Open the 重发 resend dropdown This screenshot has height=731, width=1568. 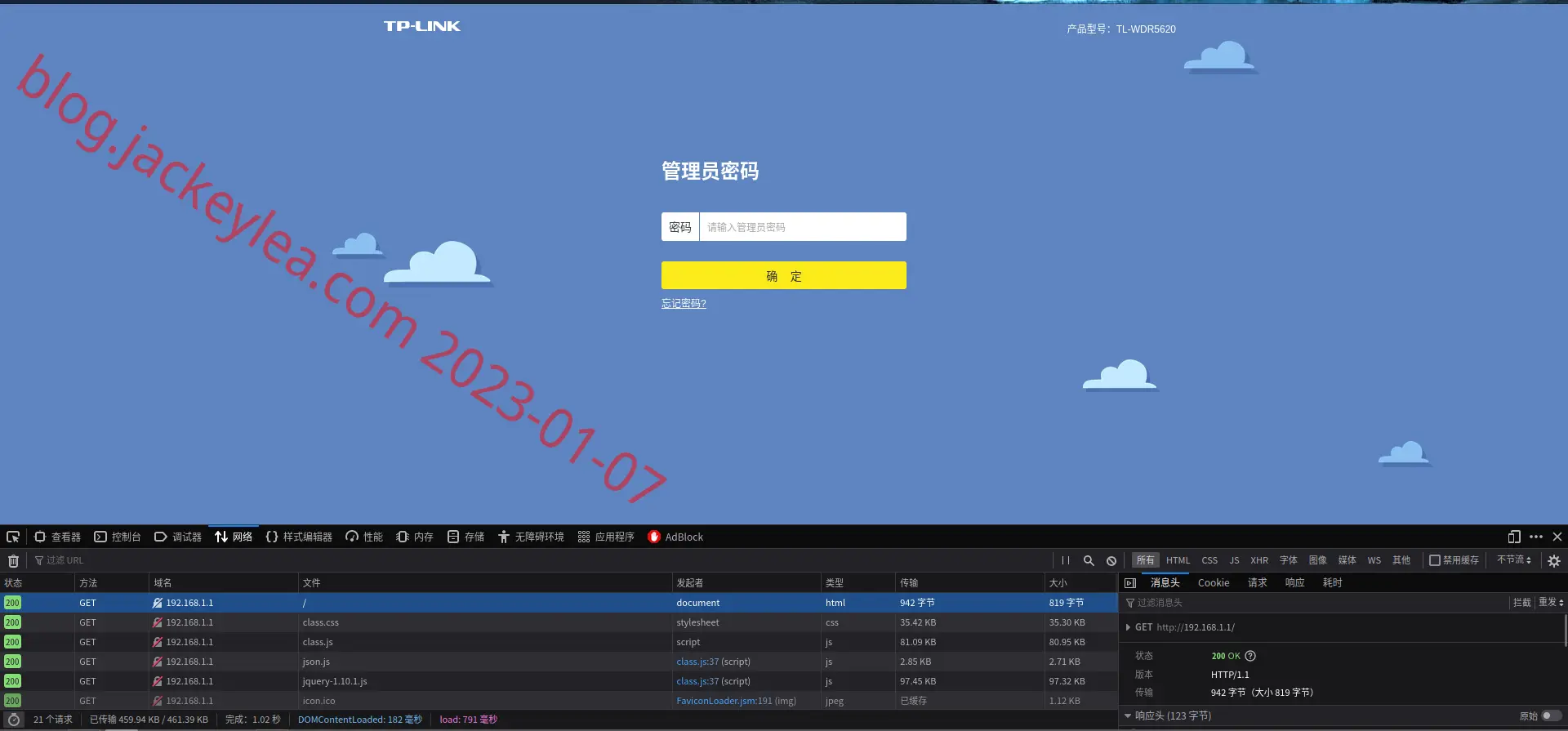coord(1551,603)
